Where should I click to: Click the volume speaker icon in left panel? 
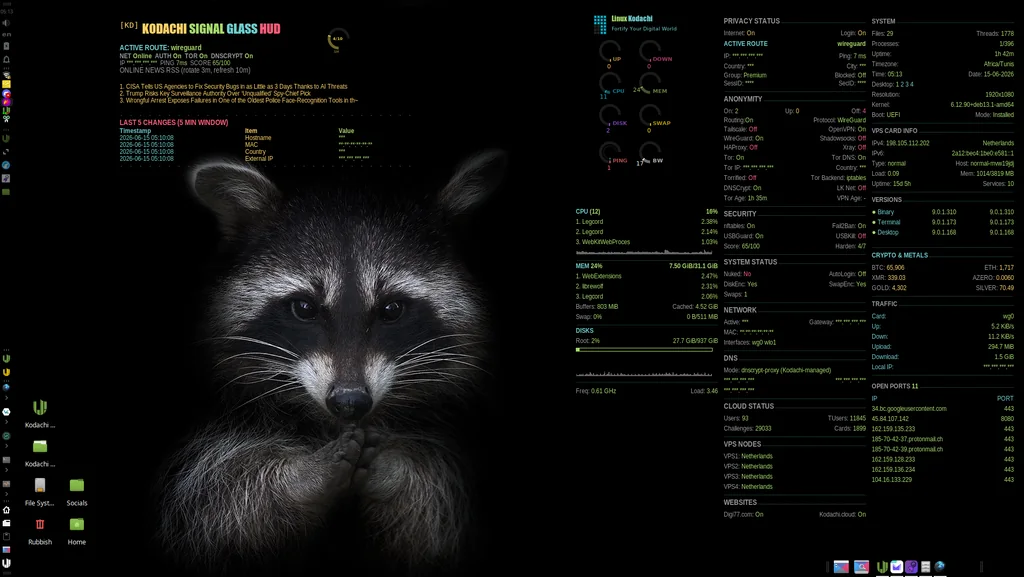tap(6, 22)
